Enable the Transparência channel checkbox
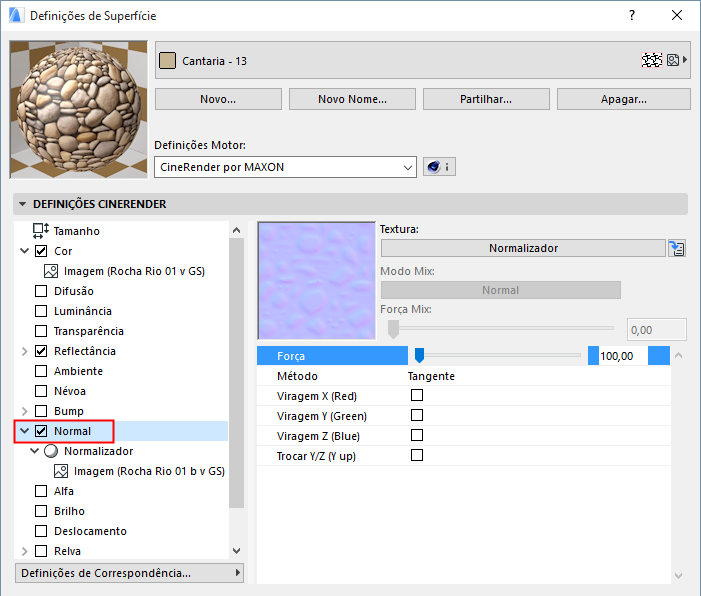Screen dimensions: 701x596 [x=41, y=331]
